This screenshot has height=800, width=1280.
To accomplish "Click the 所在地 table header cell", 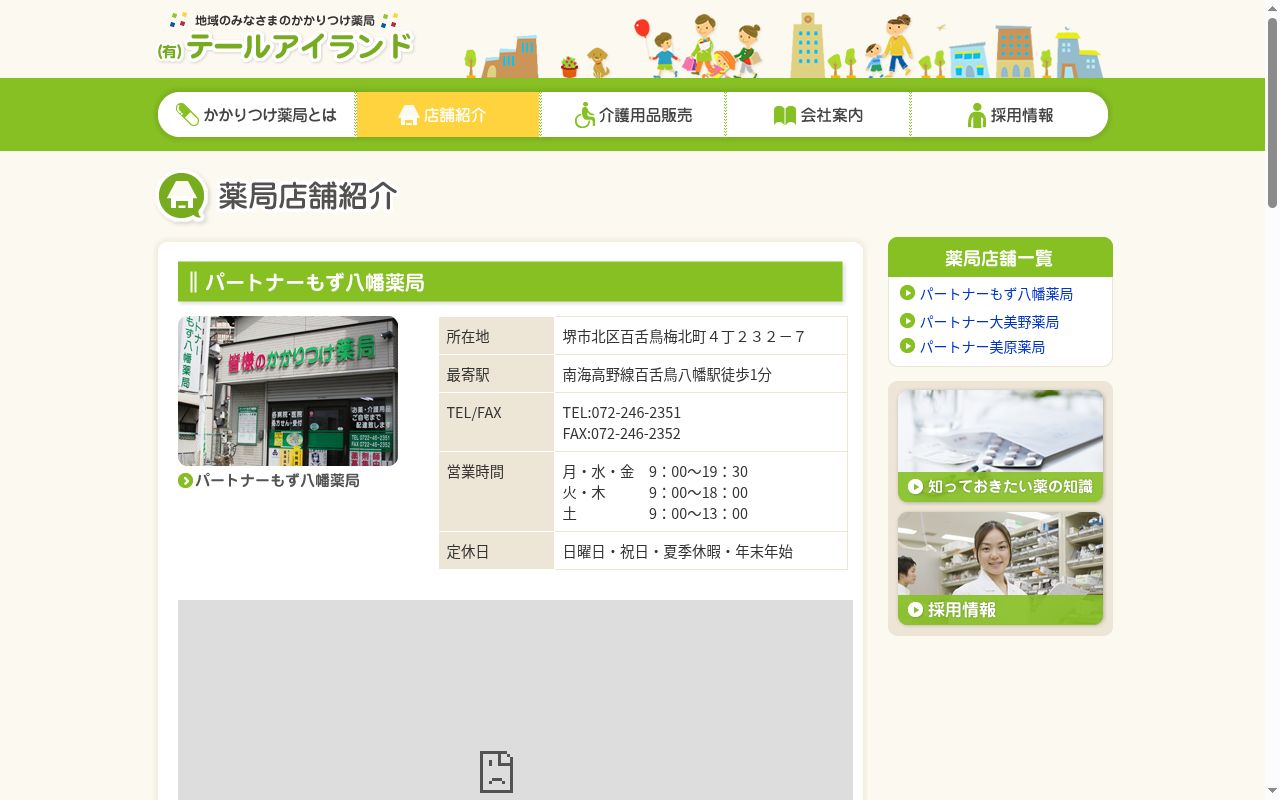I will tap(496, 336).
